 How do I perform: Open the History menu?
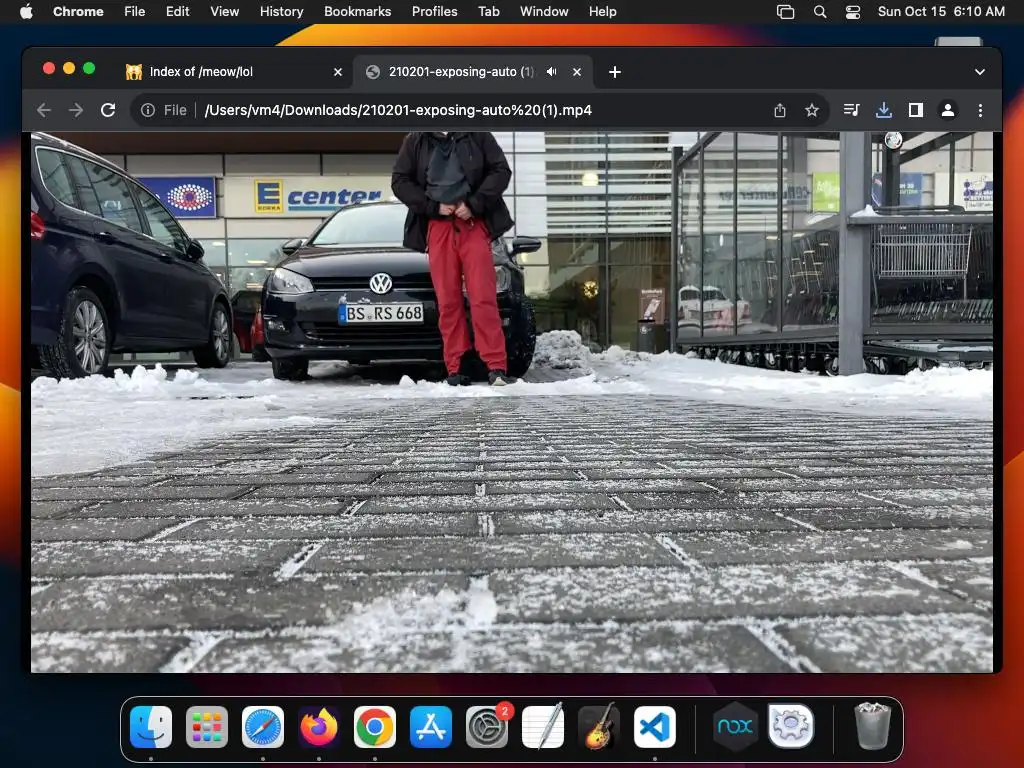tap(281, 11)
